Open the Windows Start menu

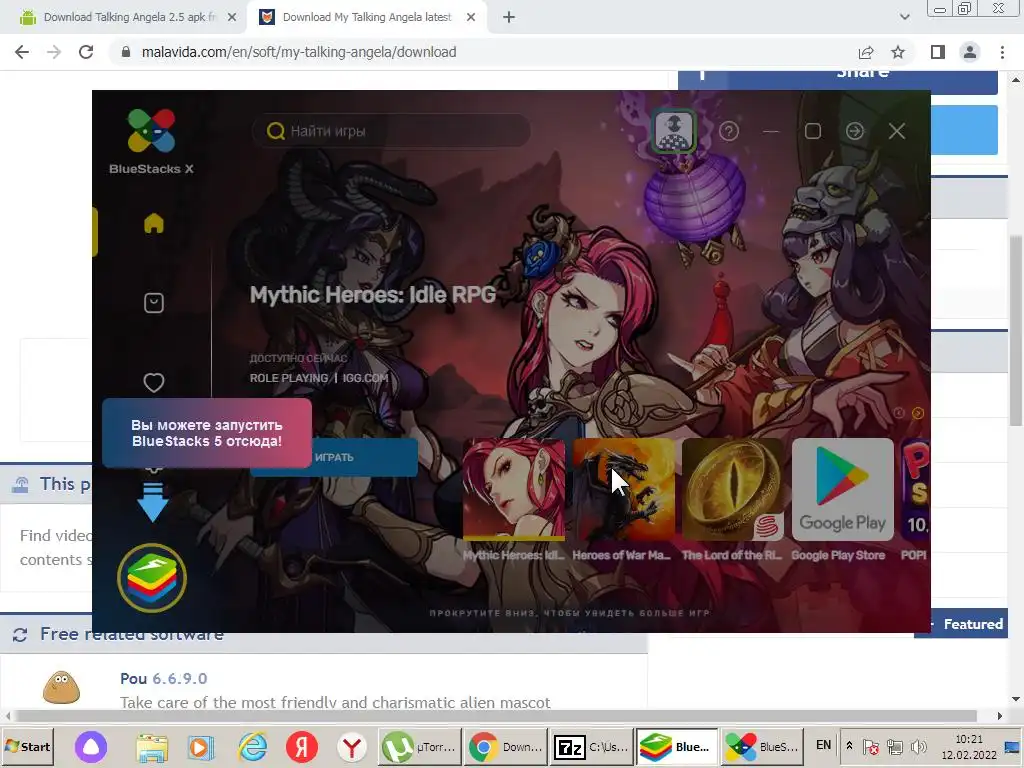(x=27, y=746)
